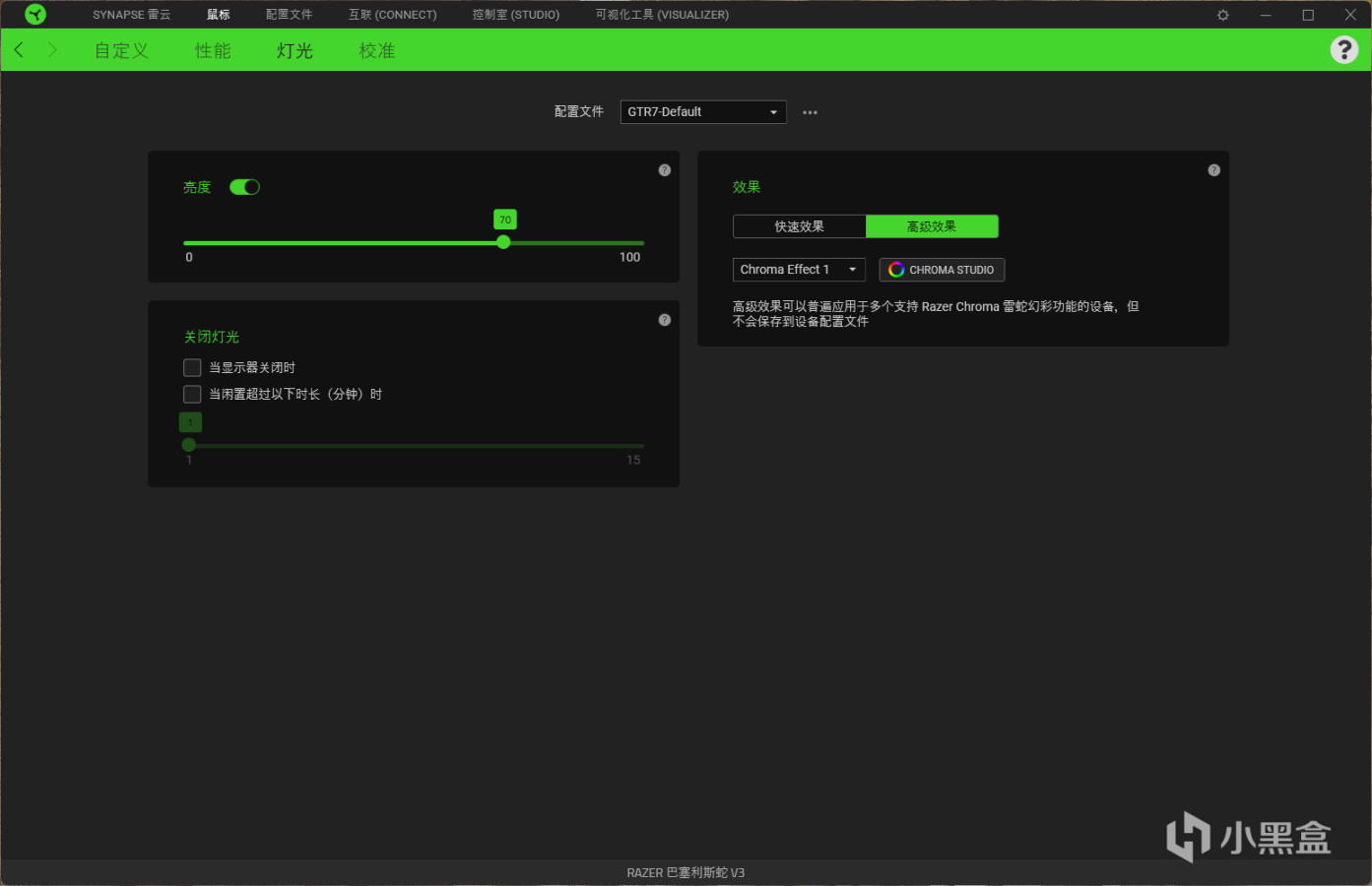The height and width of the screenshot is (886, 1372).
Task: Select the 高级效果 option
Action: coord(932,226)
